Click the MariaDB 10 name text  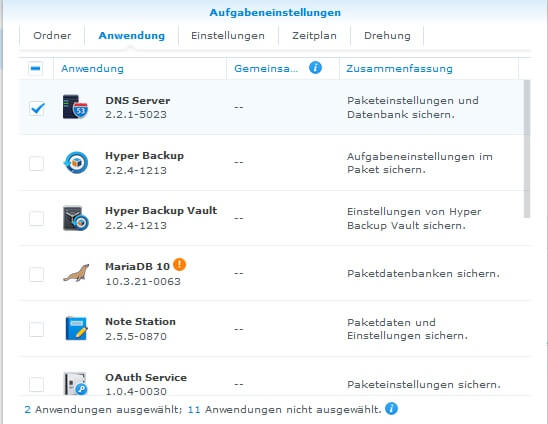click(137, 266)
